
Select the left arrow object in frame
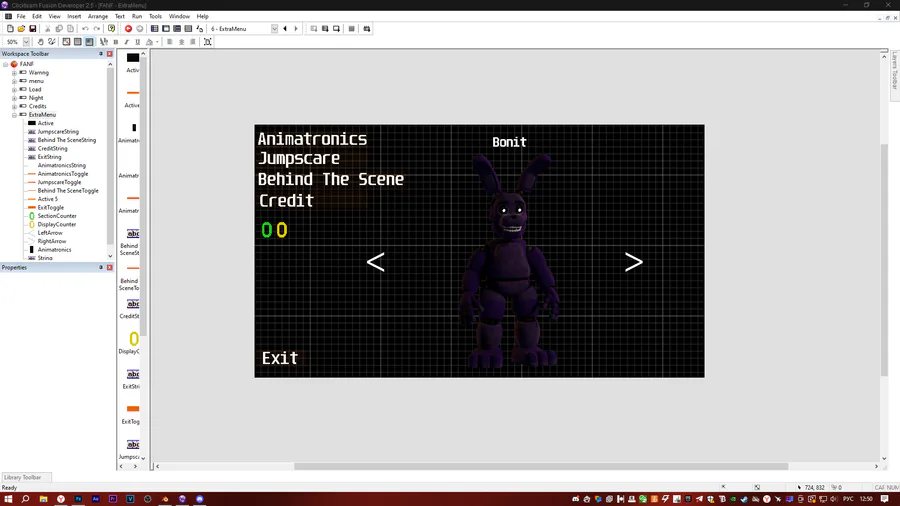375,262
